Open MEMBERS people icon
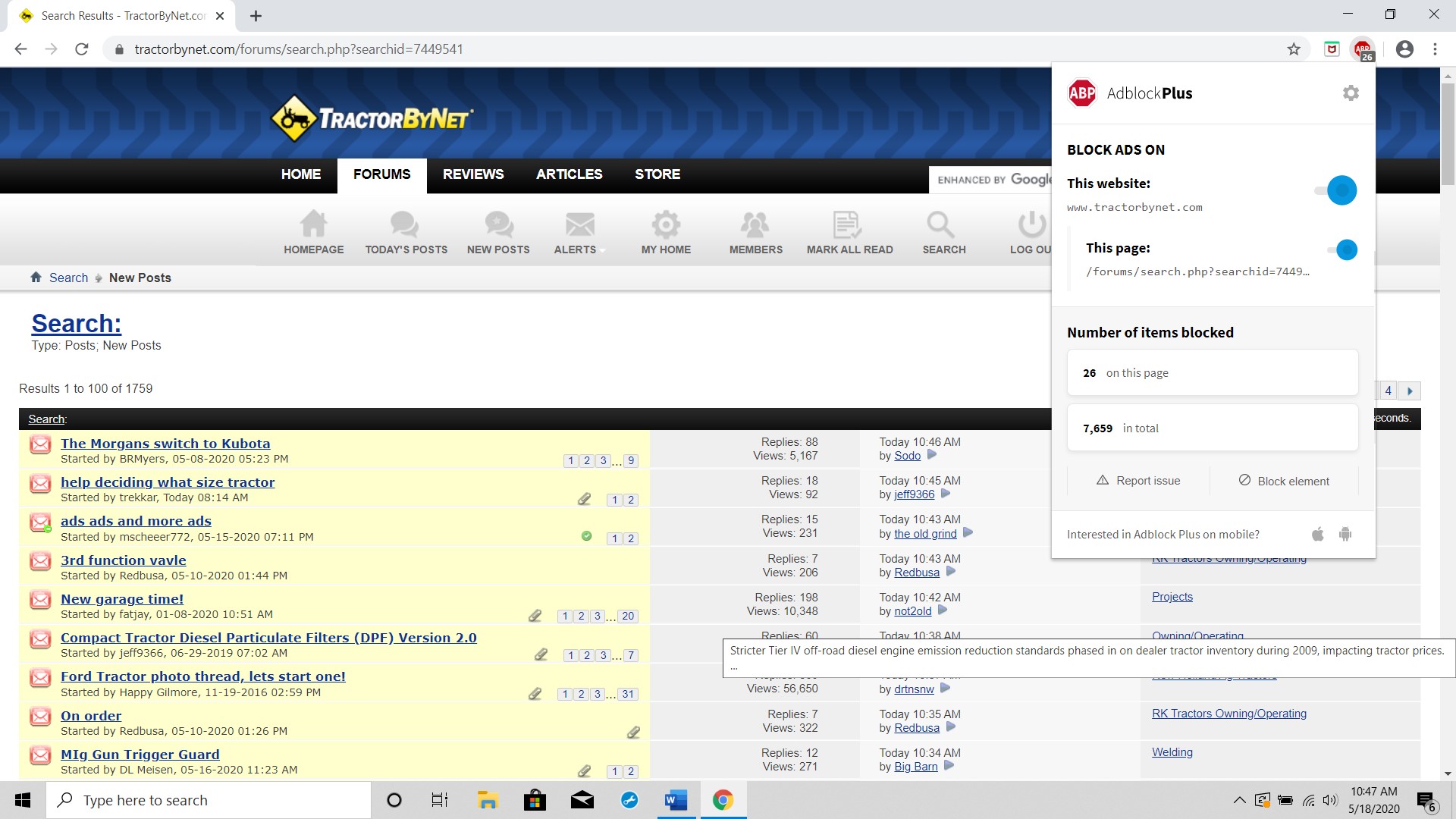This screenshot has width=1456, height=819. point(755,224)
